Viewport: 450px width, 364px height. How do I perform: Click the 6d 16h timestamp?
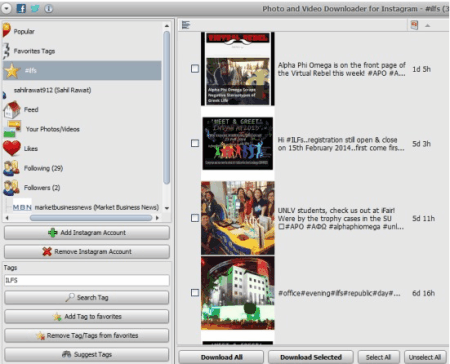(x=423, y=293)
